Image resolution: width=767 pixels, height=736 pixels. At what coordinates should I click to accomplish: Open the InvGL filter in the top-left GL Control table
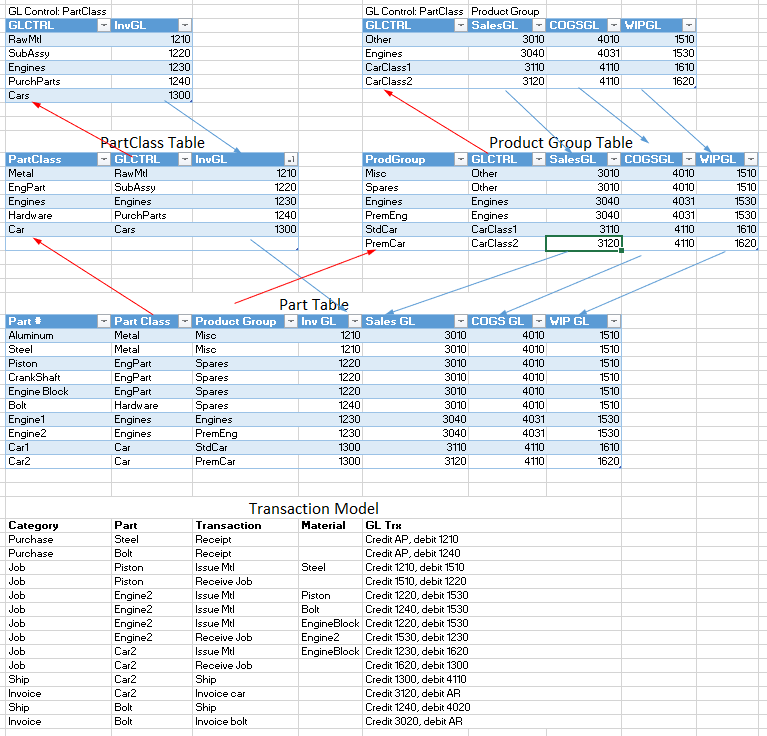click(x=185, y=25)
